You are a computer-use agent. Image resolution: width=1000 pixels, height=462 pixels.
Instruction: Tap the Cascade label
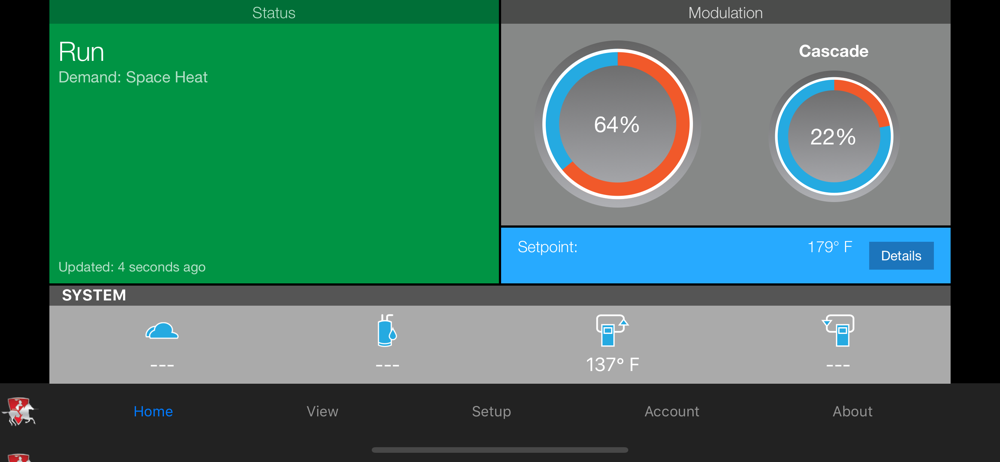point(834,52)
